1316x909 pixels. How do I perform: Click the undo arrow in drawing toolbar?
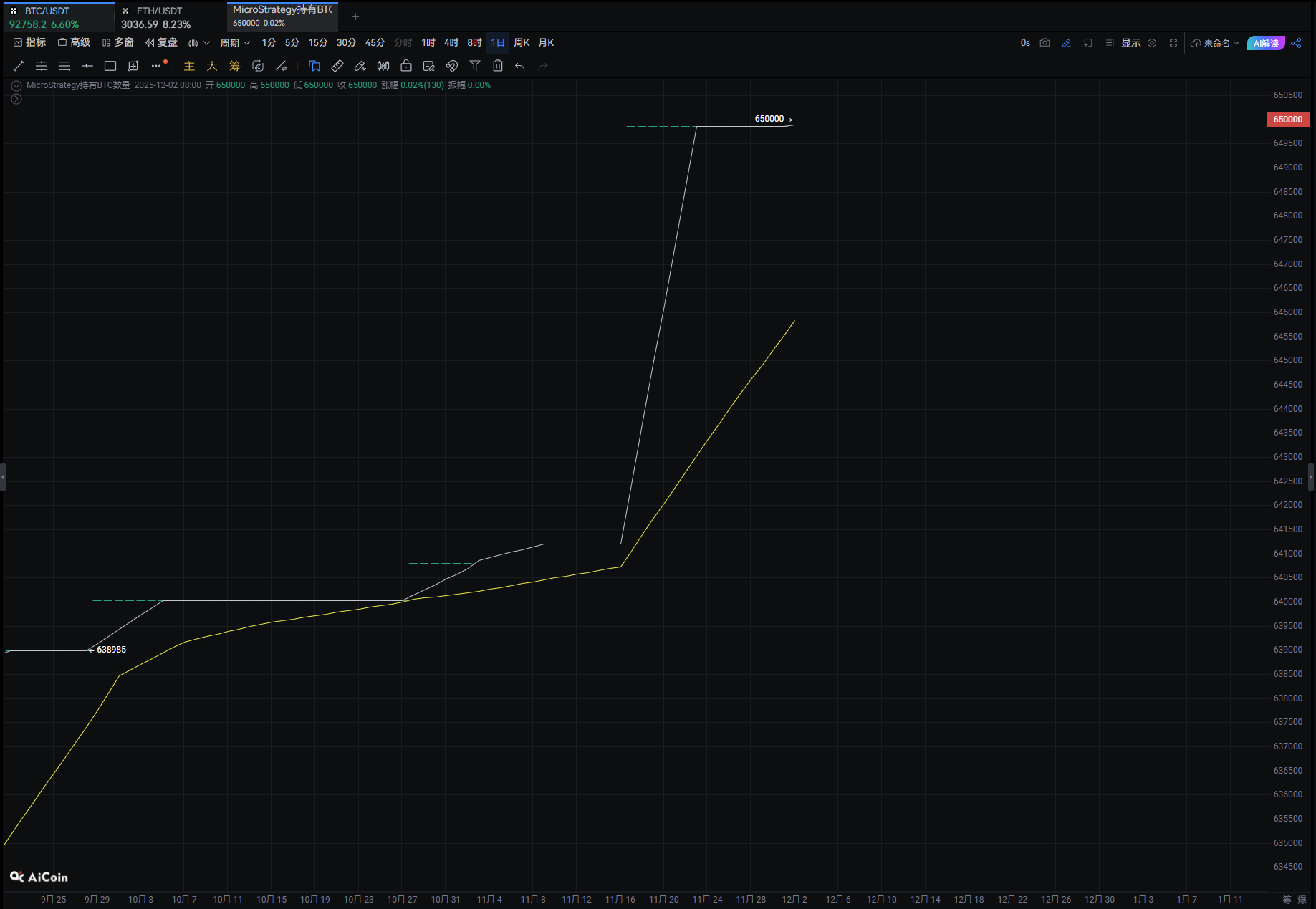click(520, 66)
